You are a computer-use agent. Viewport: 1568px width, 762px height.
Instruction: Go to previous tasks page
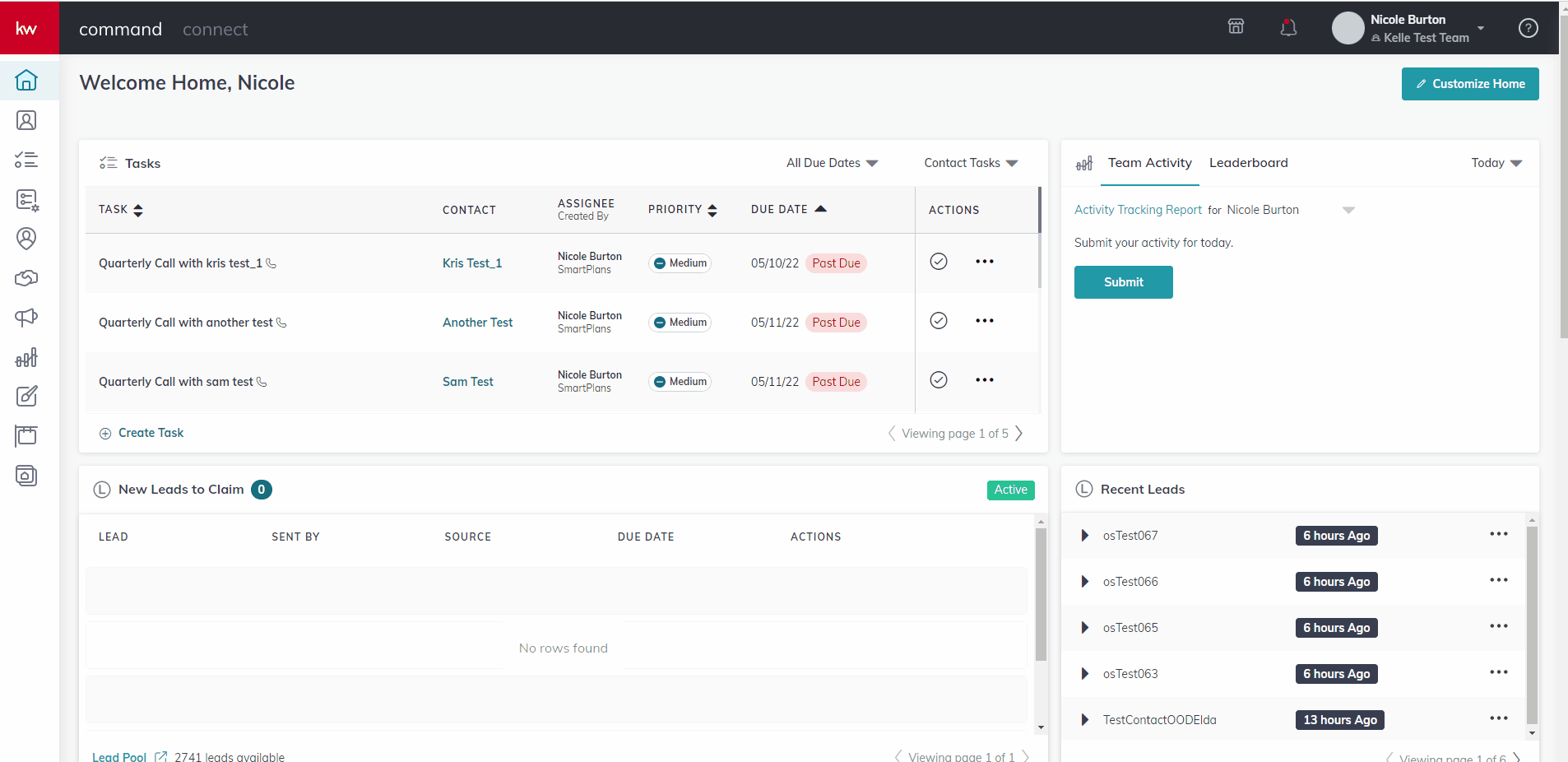[x=892, y=433]
